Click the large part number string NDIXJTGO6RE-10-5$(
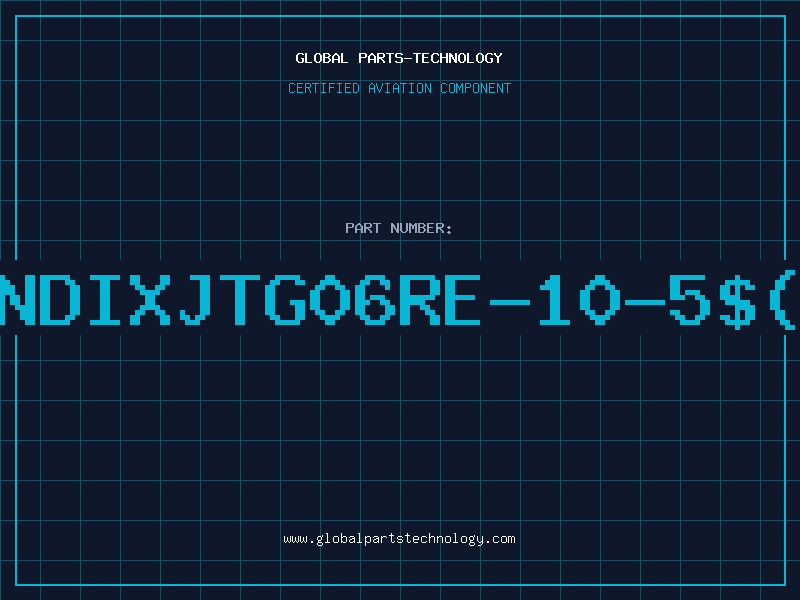The width and height of the screenshot is (800, 600). (x=398, y=299)
